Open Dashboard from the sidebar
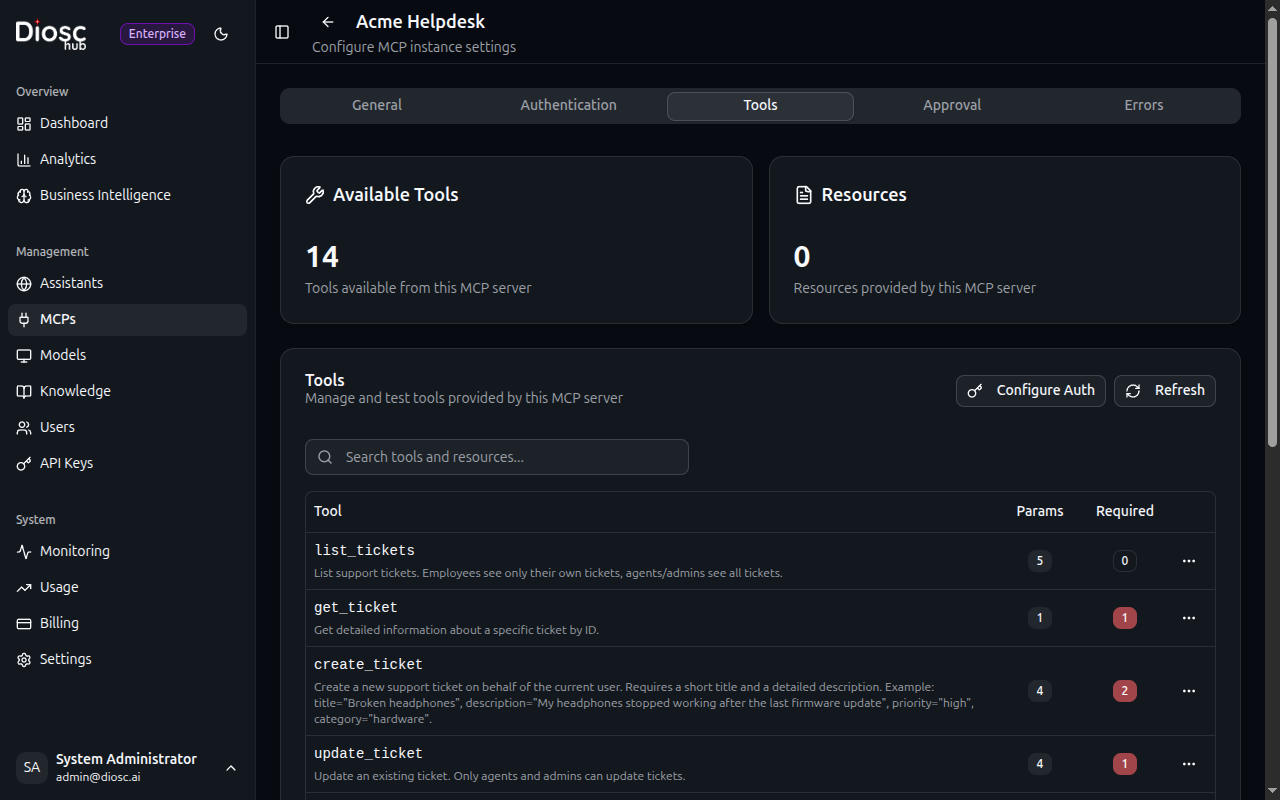Viewport: 1280px width, 800px height. (74, 123)
